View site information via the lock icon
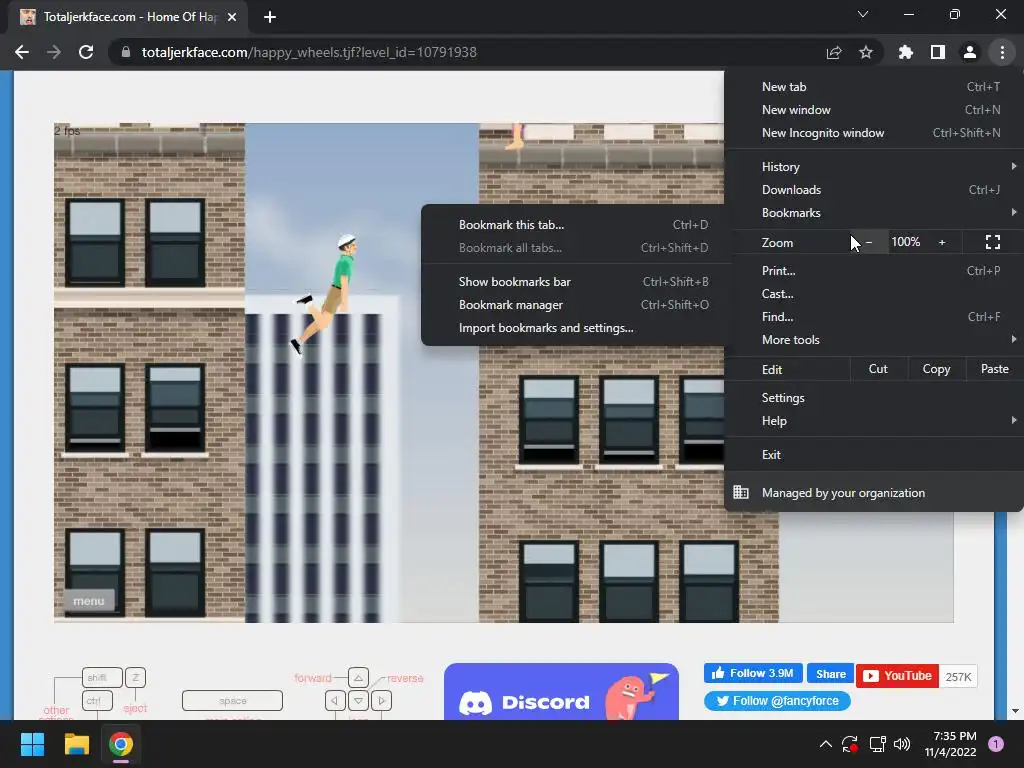This screenshot has width=1024, height=768. (126, 52)
